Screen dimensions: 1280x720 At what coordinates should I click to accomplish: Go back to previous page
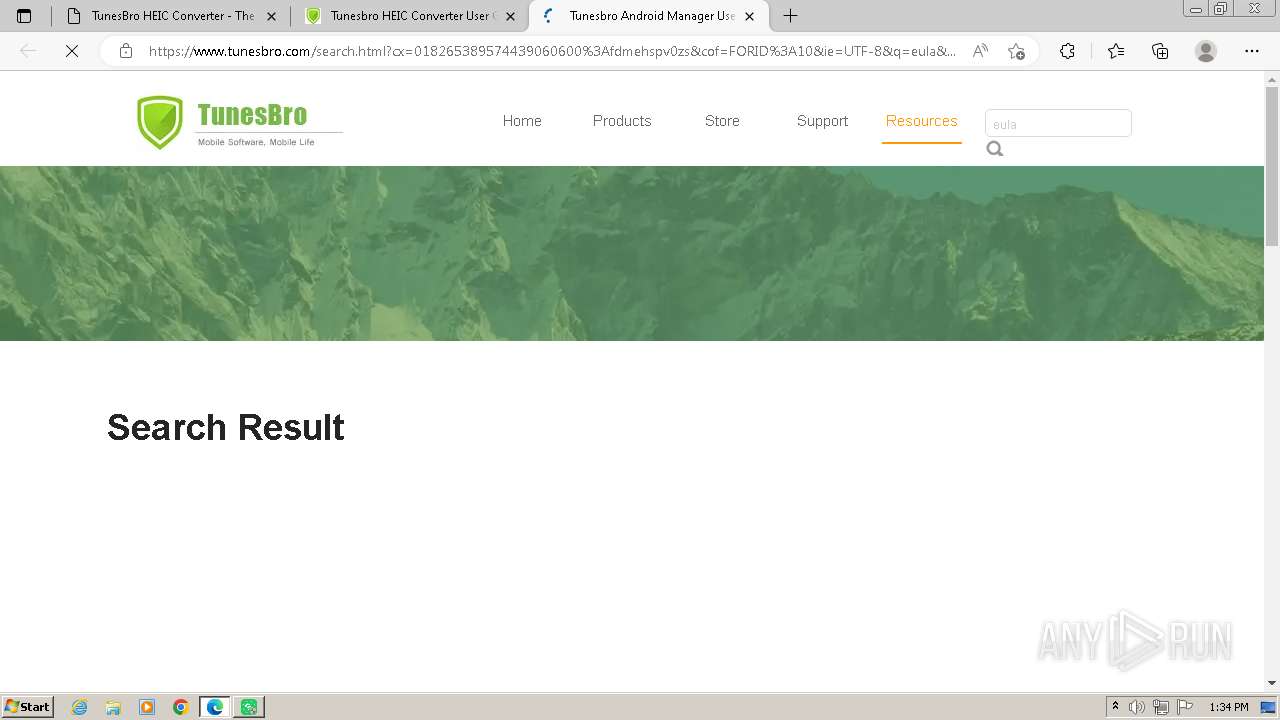click(x=28, y=51)
